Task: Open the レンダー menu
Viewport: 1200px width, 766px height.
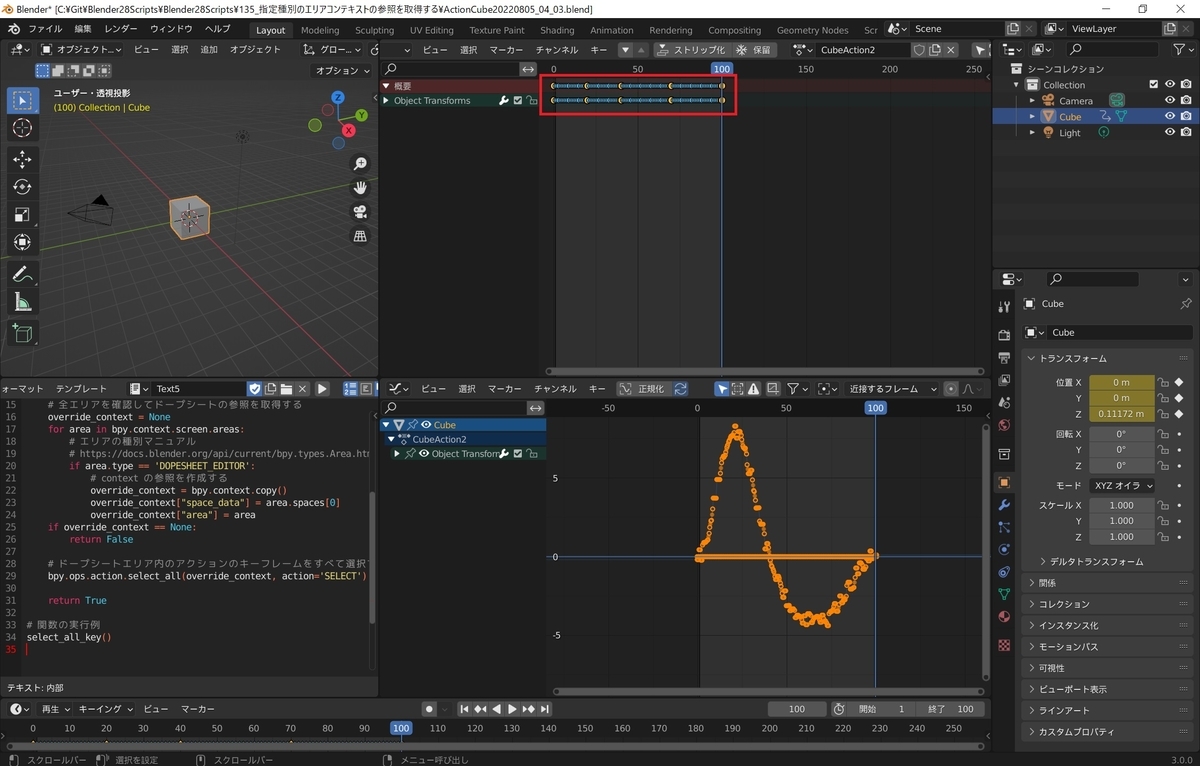Action: [x=121, y=29]
